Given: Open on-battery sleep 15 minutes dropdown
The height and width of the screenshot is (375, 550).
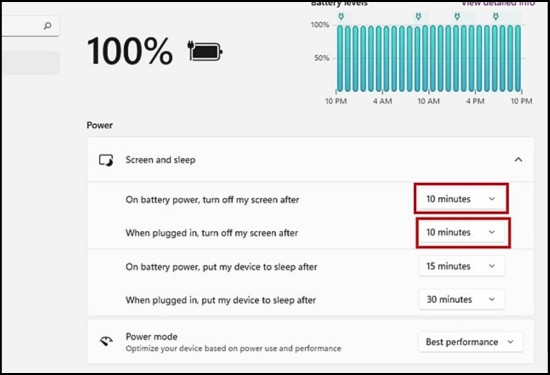Looking at the screenshot, I should 462,266.
